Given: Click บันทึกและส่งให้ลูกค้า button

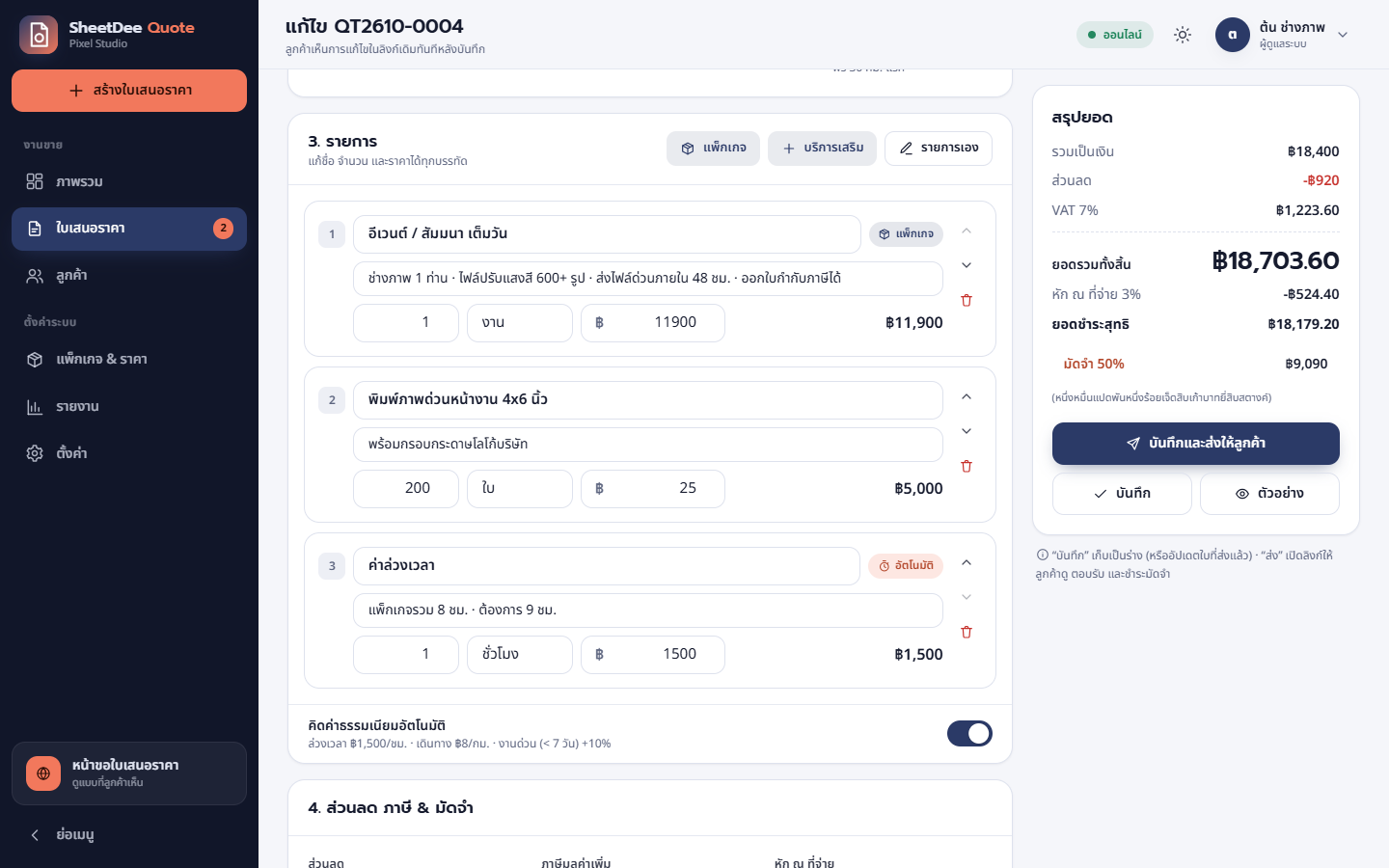Looking at the screenshot, I should [1196, 444].
